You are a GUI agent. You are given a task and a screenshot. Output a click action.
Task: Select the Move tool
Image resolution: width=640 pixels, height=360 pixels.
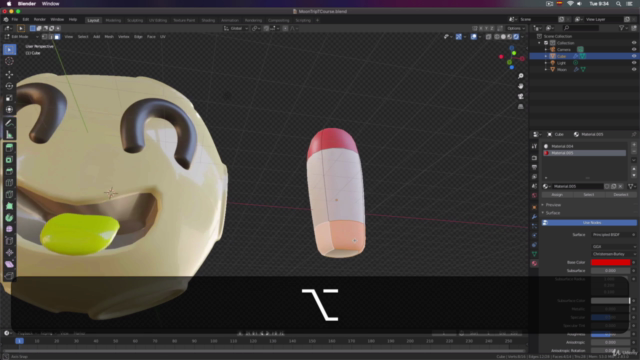tap(9, 75)
